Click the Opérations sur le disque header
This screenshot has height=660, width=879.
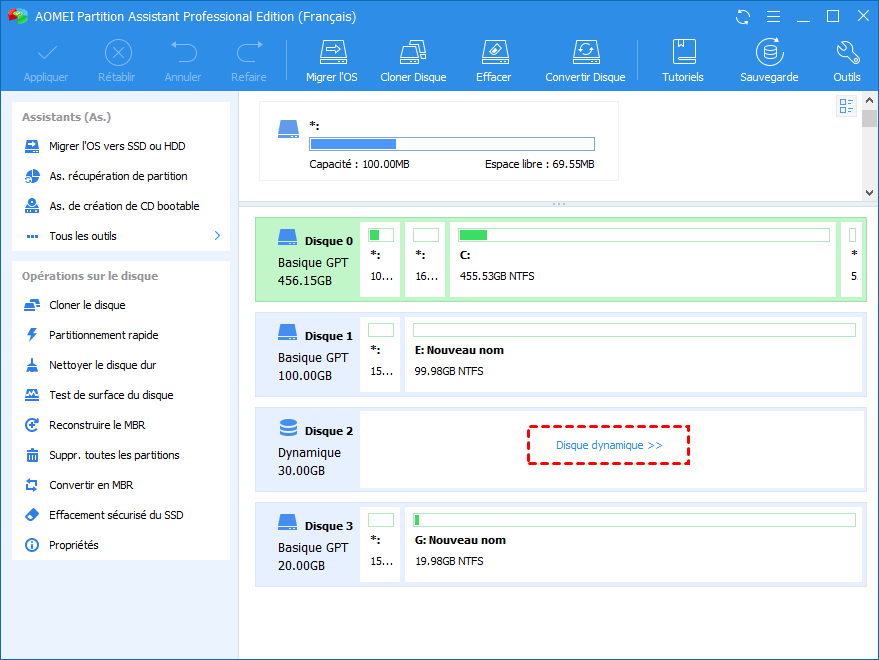point(90,276)
